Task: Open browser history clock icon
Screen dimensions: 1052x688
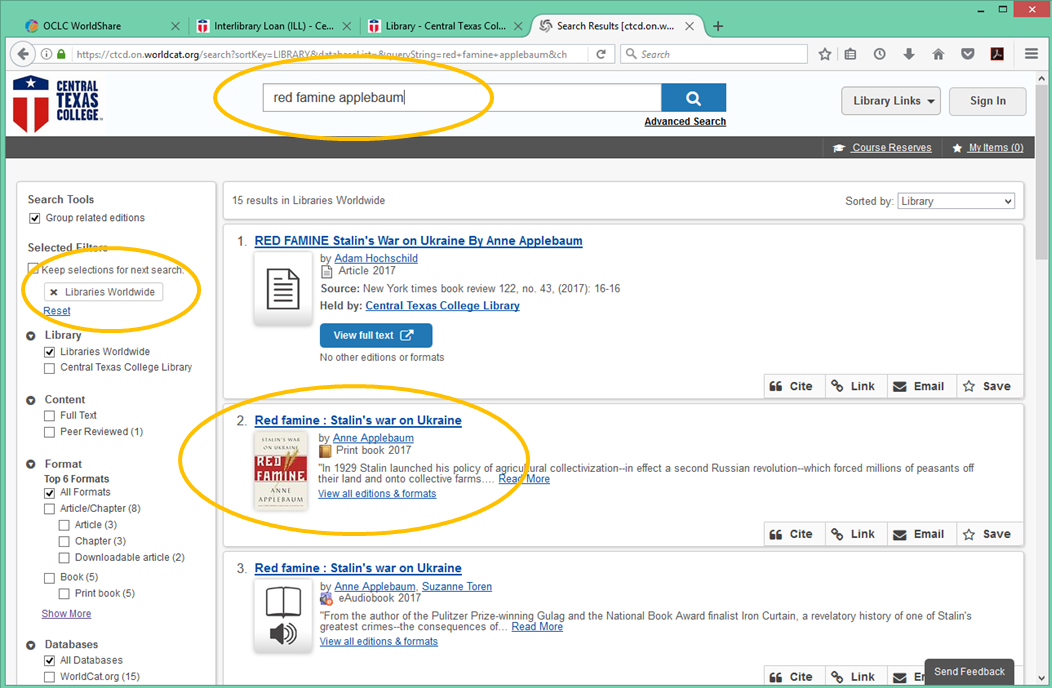Action: click(x=879, y=54)
